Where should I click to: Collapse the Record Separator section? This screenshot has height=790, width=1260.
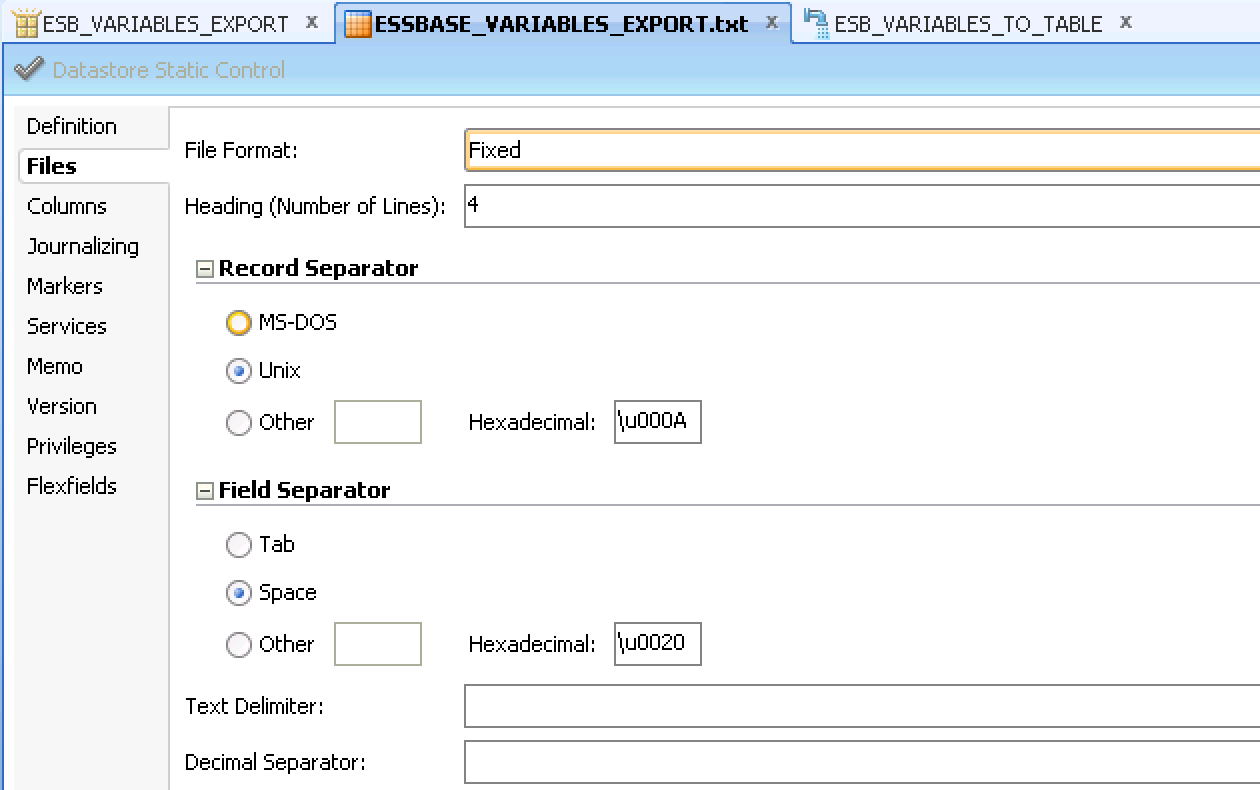pos(205,269)
